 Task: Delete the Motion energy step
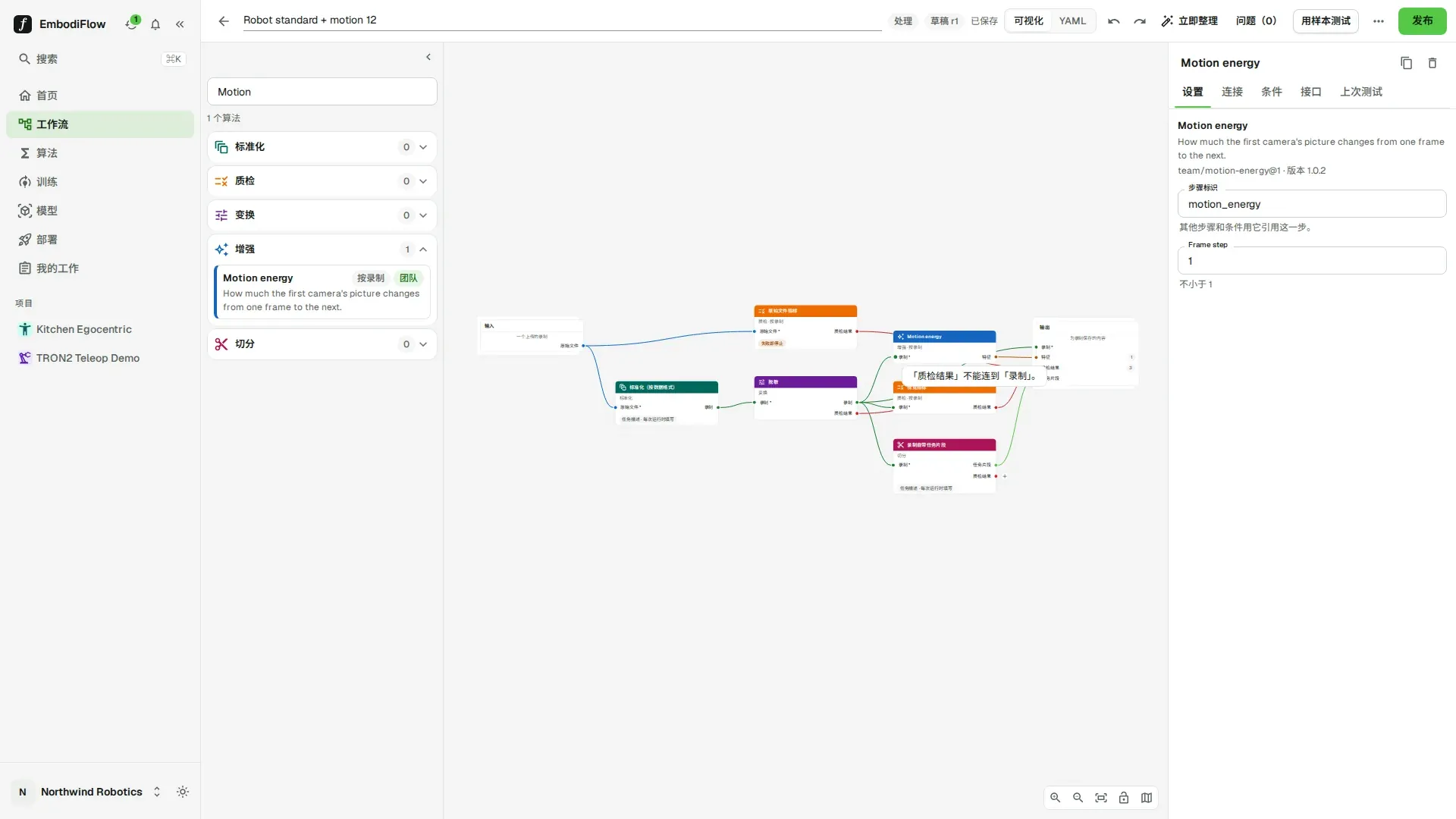pyautogui.click(x=1432, y=63)
